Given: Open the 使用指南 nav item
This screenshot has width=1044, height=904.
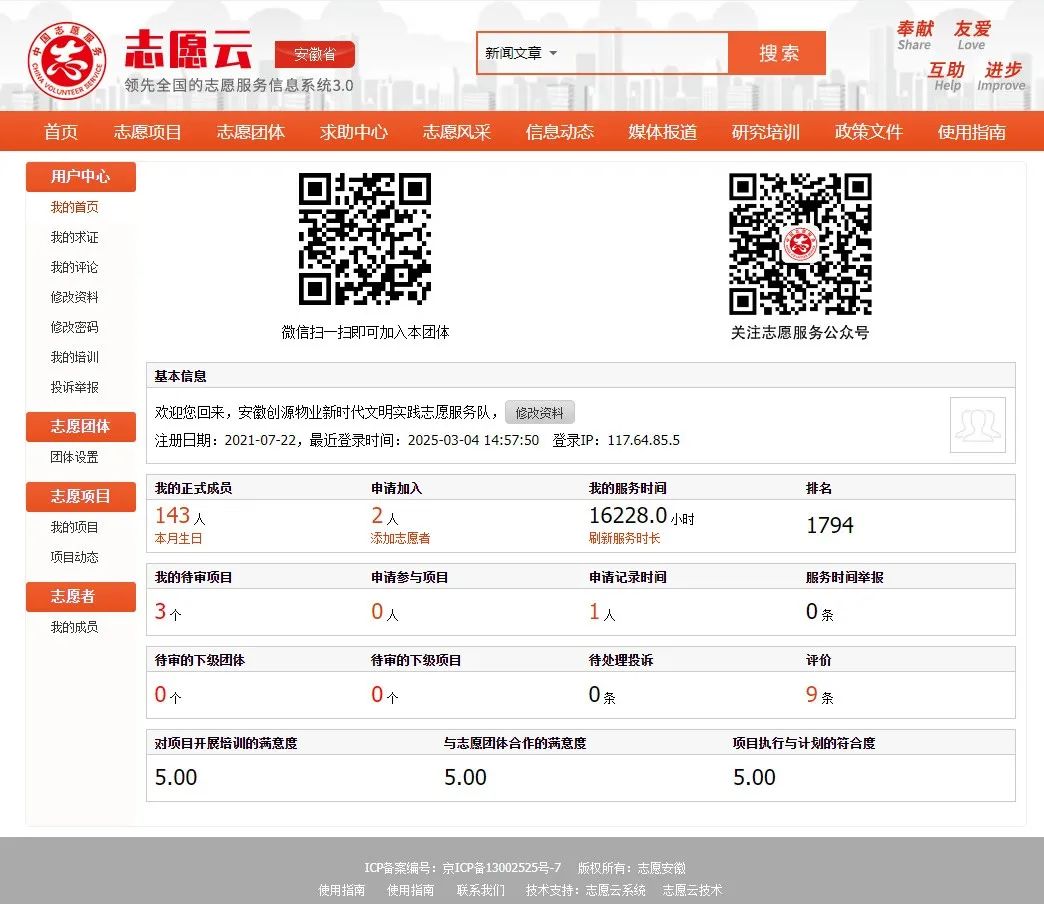Looking at the screenshot, I should 971,132.
